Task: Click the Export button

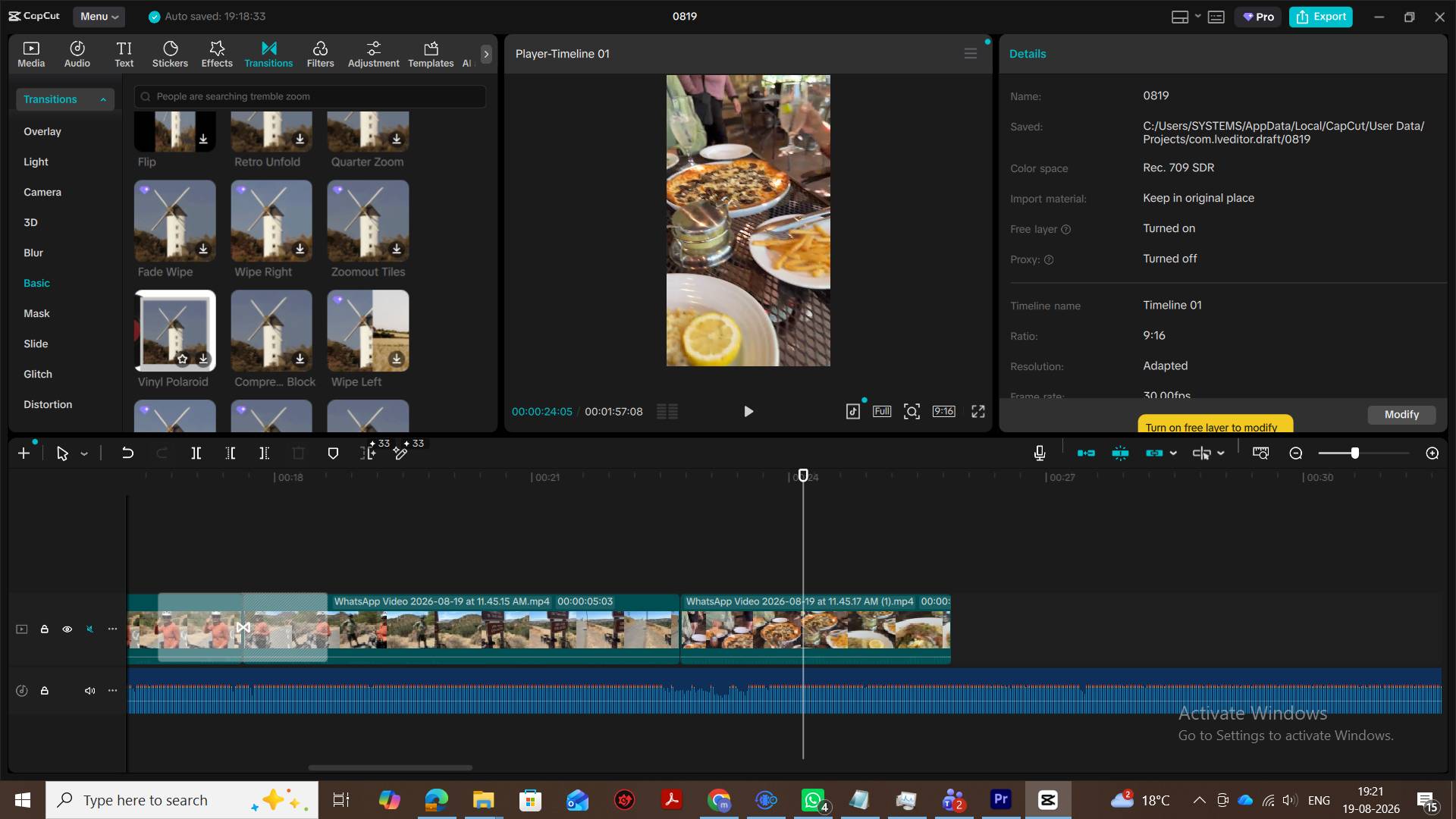Action: (x=1321, y=17)
